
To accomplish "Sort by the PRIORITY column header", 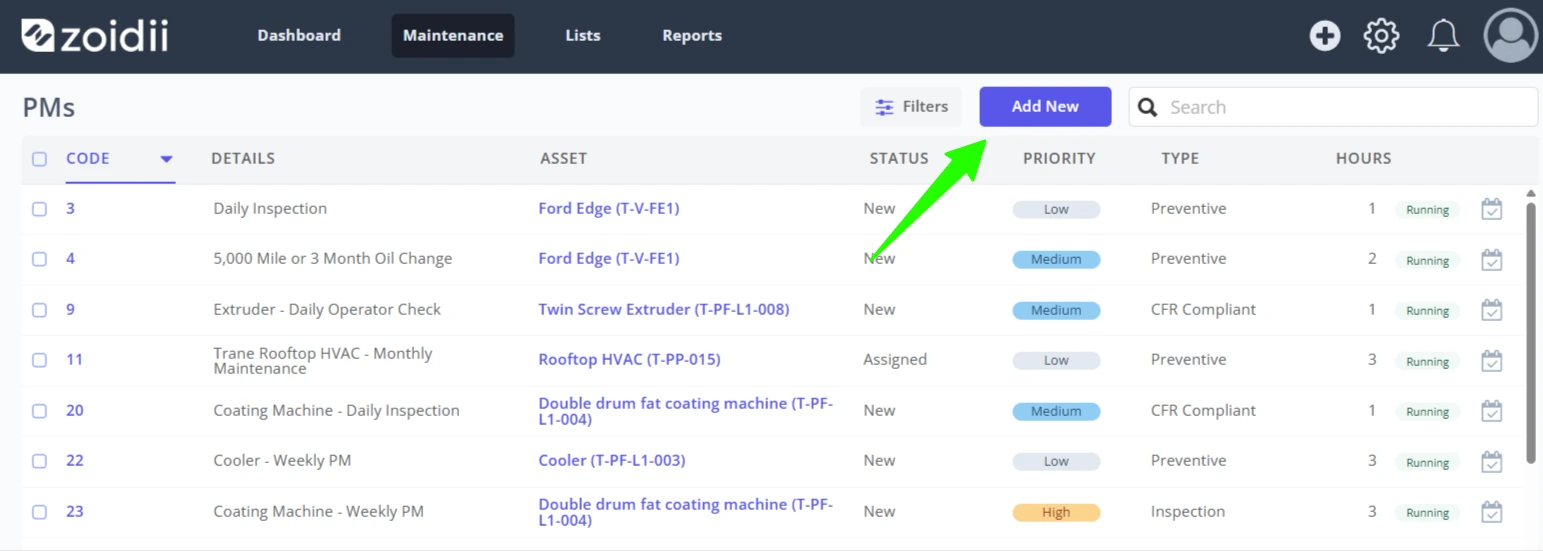I will tap(1059, 158).
